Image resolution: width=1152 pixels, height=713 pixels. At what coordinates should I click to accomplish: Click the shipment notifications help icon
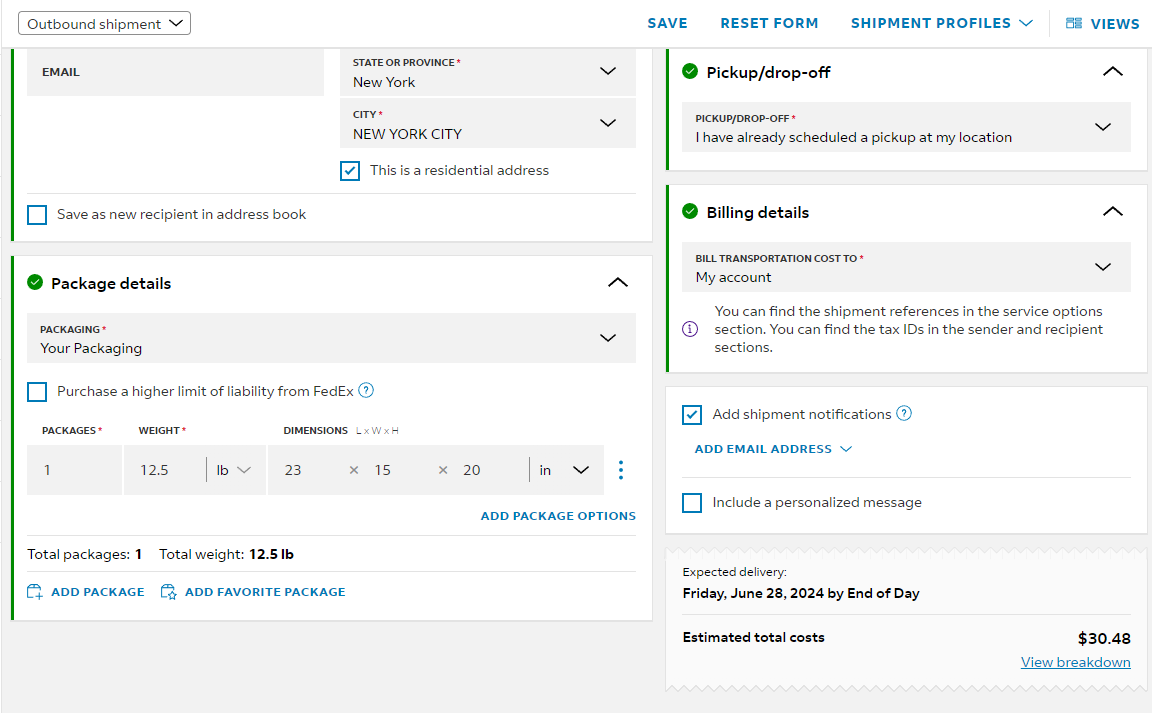click(x=904, y=413)
